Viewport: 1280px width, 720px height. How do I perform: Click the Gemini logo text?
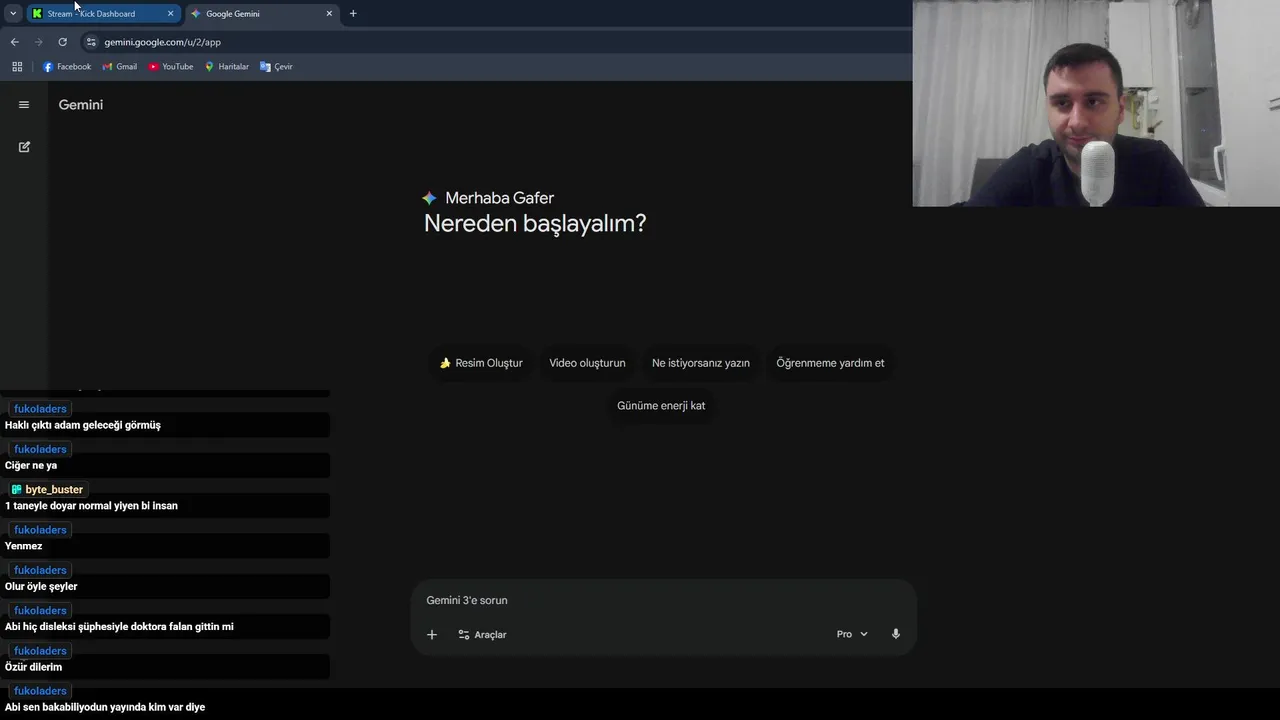(x=81, y=105)
